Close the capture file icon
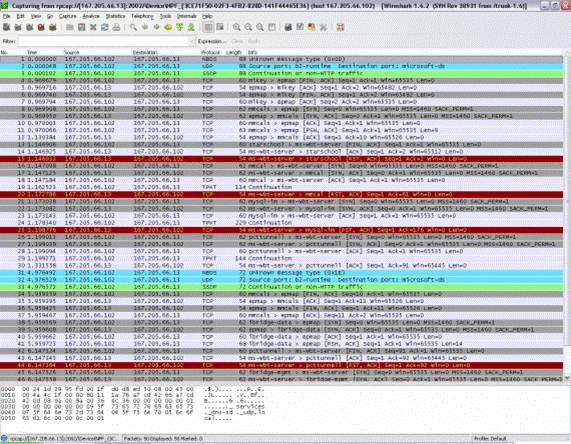571x444 pixels. tap(93, 27)
